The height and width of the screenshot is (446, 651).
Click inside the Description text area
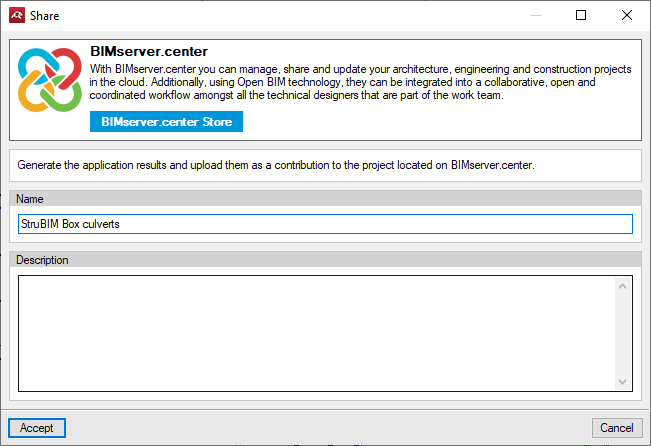tap(317, 333)
